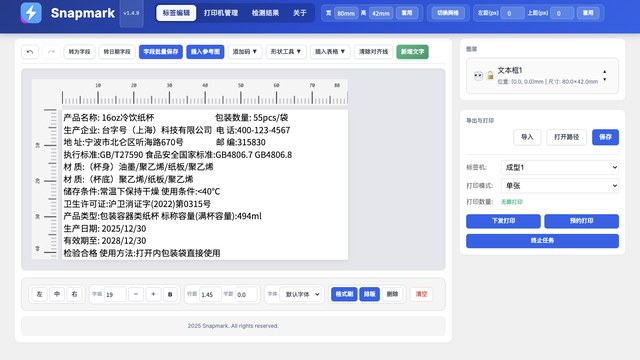Click label text '生产日期: 2025/12/30'

tap(104, 229)
